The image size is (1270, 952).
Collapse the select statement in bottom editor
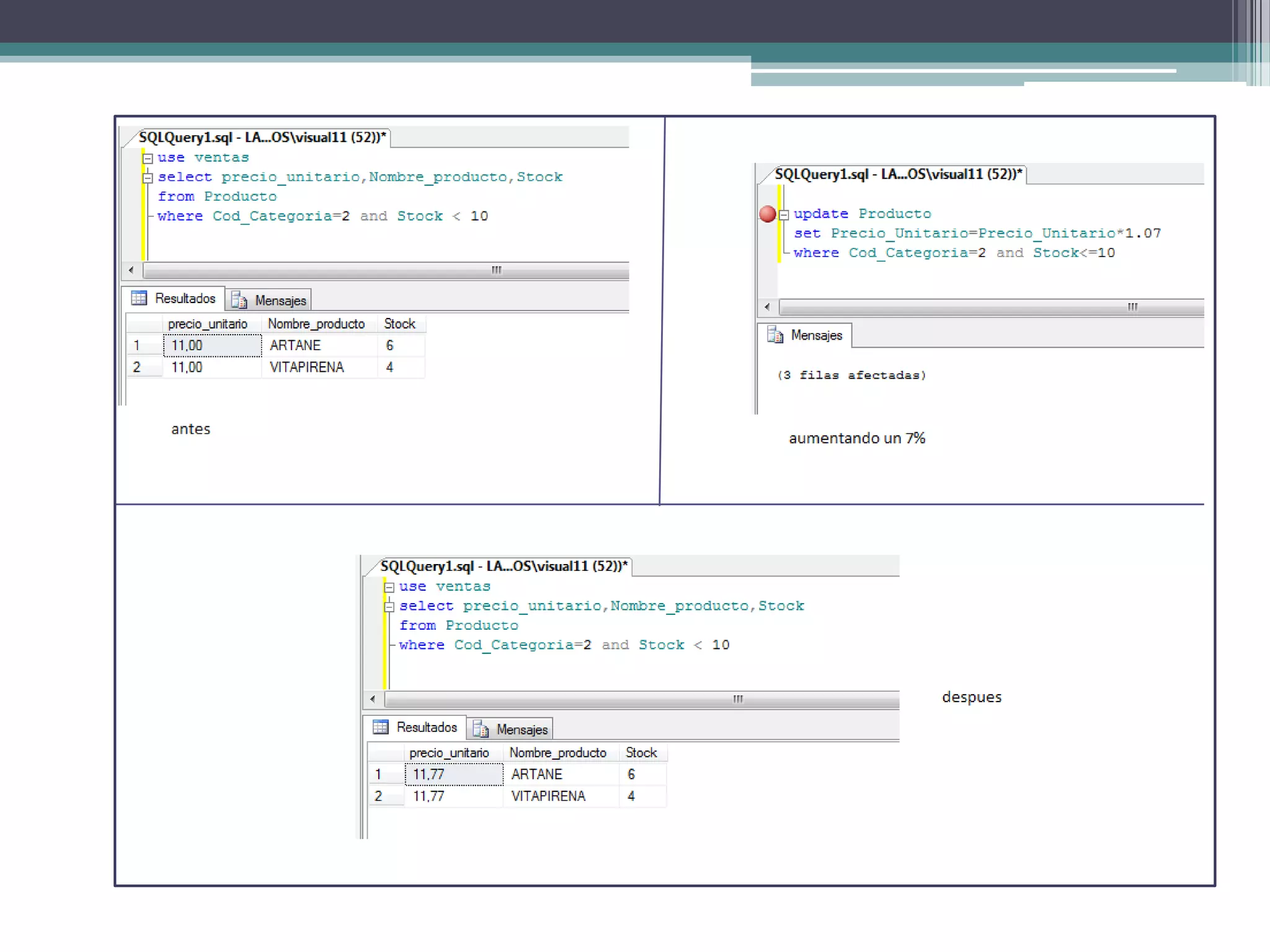click(x=389, y=607)
